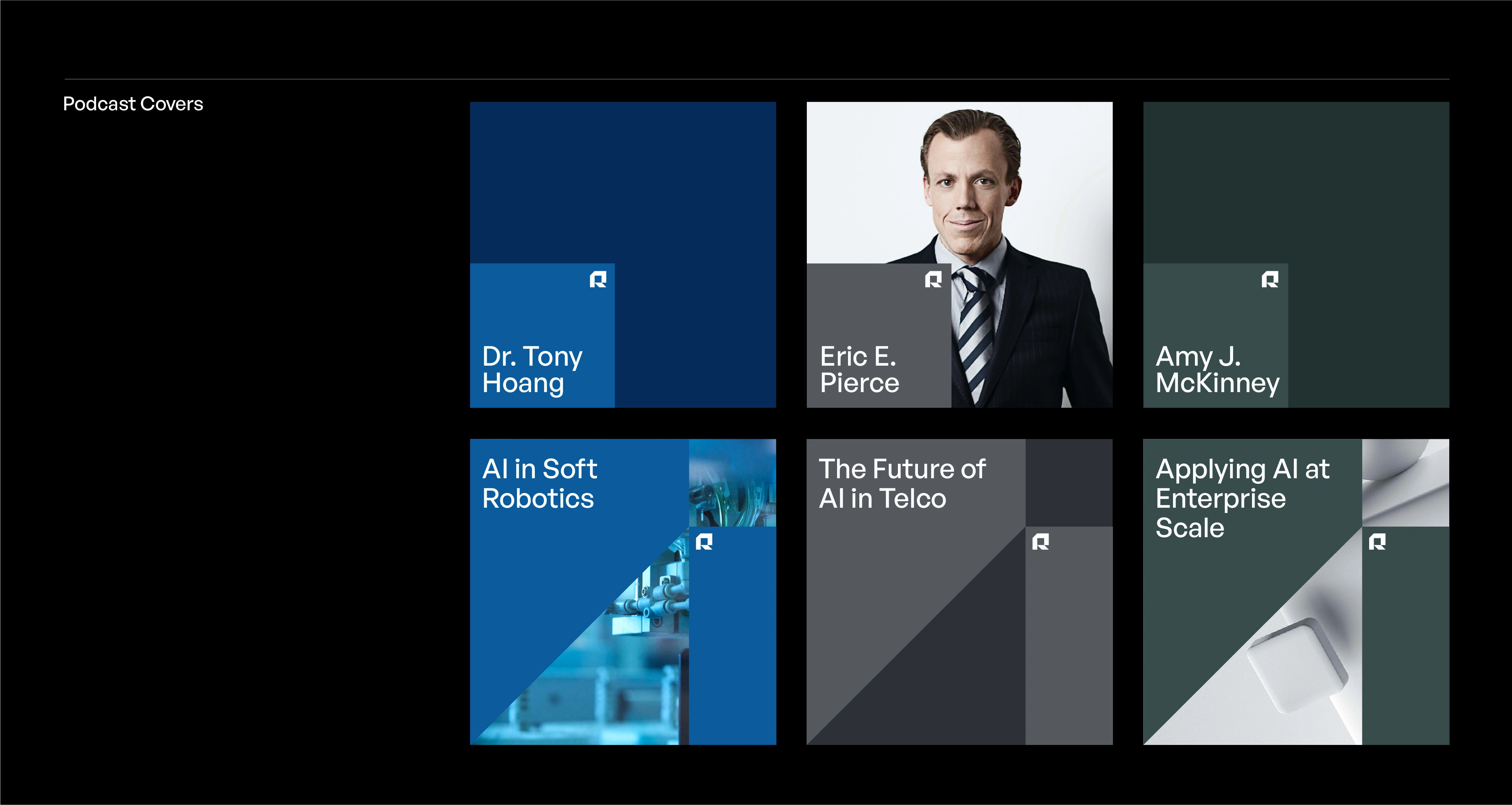Click the logo icon on Dr. Tony Hoang cover

tap(597, 279)
